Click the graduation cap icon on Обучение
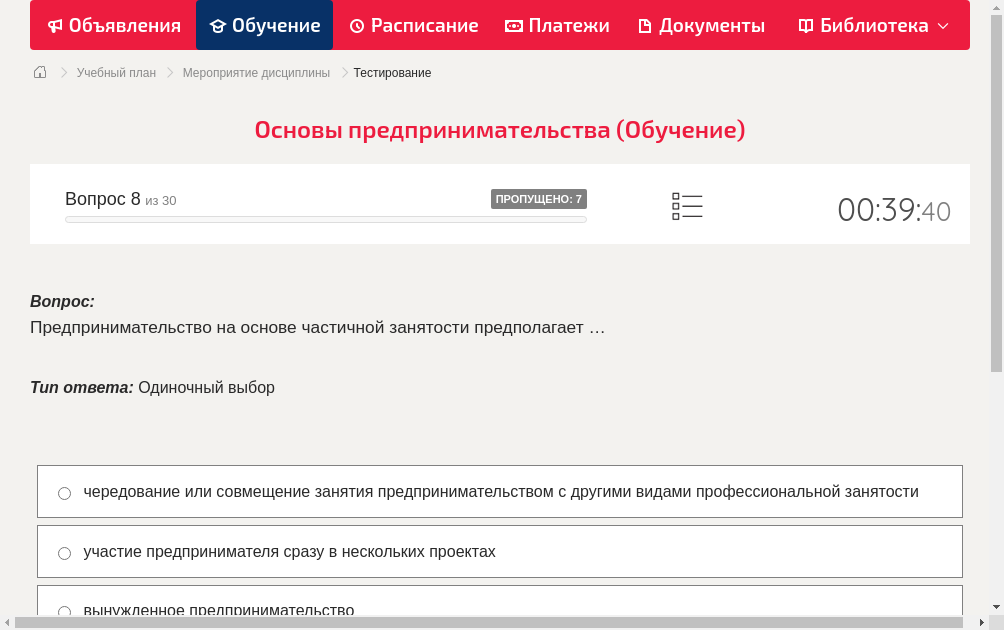 coord(217,25)
